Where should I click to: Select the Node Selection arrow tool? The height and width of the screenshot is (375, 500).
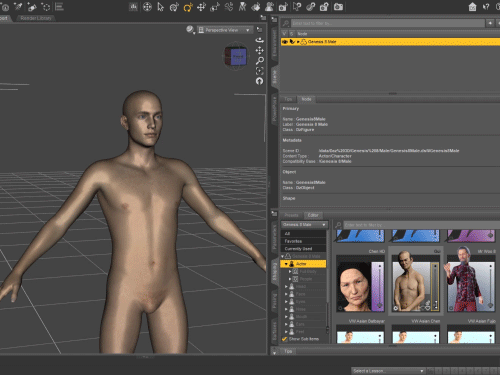[x=161, y=7]
